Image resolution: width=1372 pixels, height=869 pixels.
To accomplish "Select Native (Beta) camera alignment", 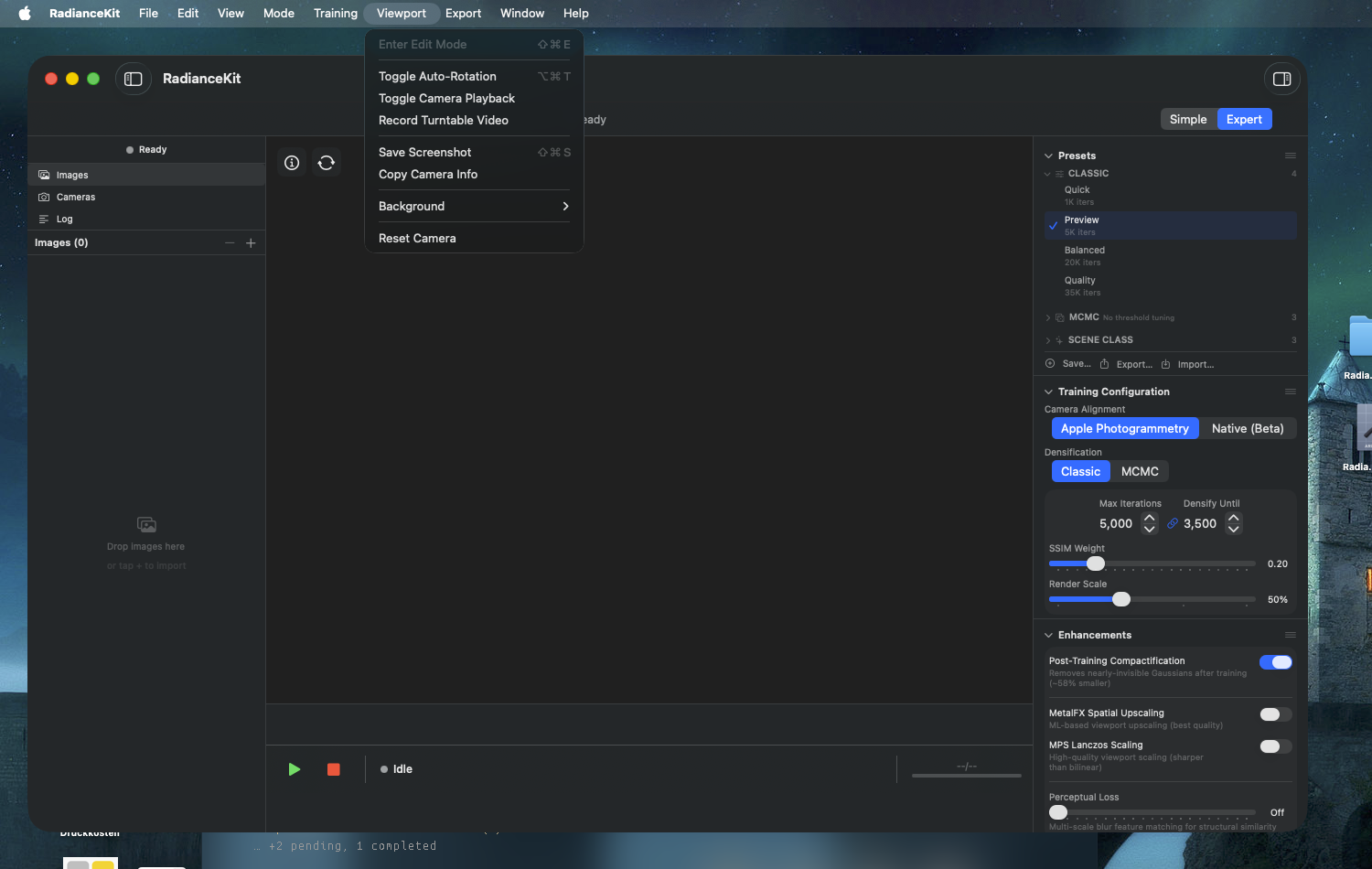I will pos(1248,428).
